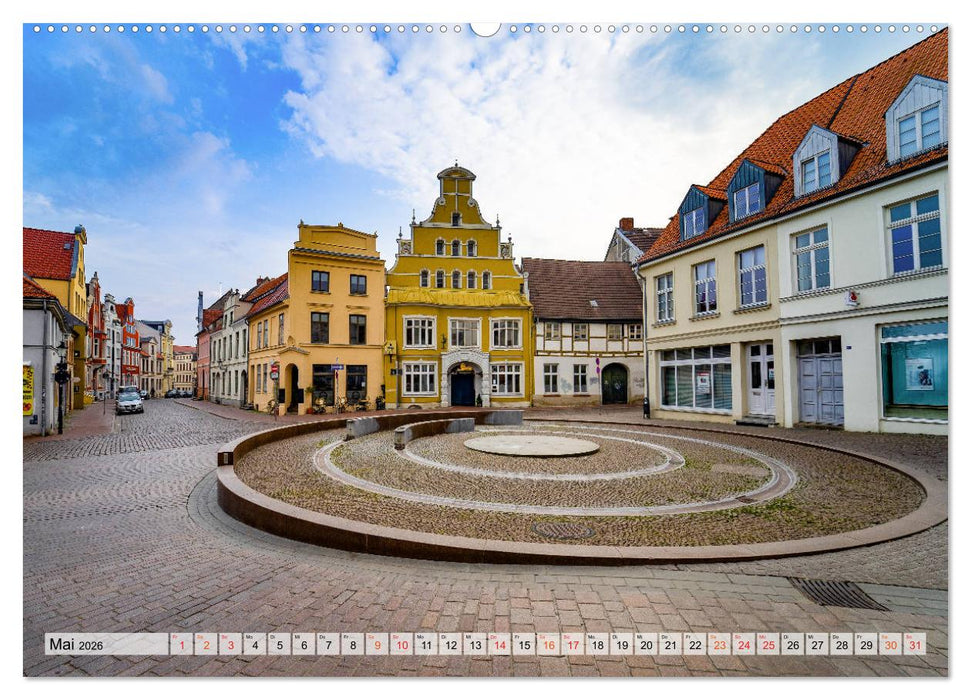The image size is (971, 700).
Task: Select Sunday the 3rd
Action: 229,645
